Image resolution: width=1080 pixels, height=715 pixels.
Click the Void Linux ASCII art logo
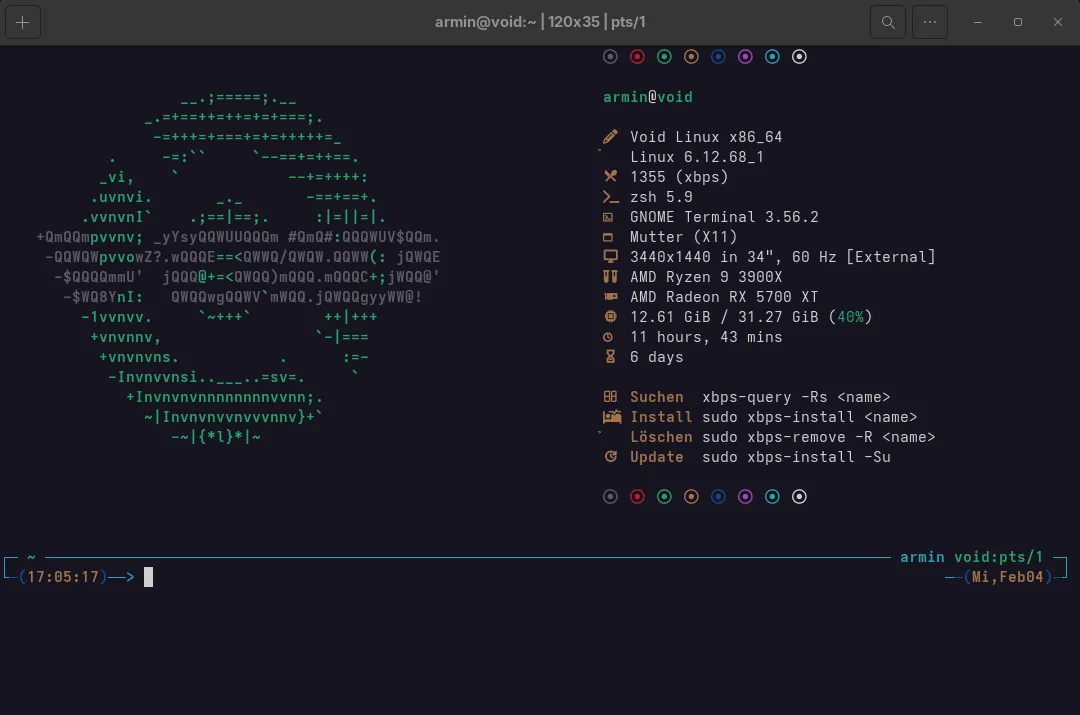pos(238,267)
